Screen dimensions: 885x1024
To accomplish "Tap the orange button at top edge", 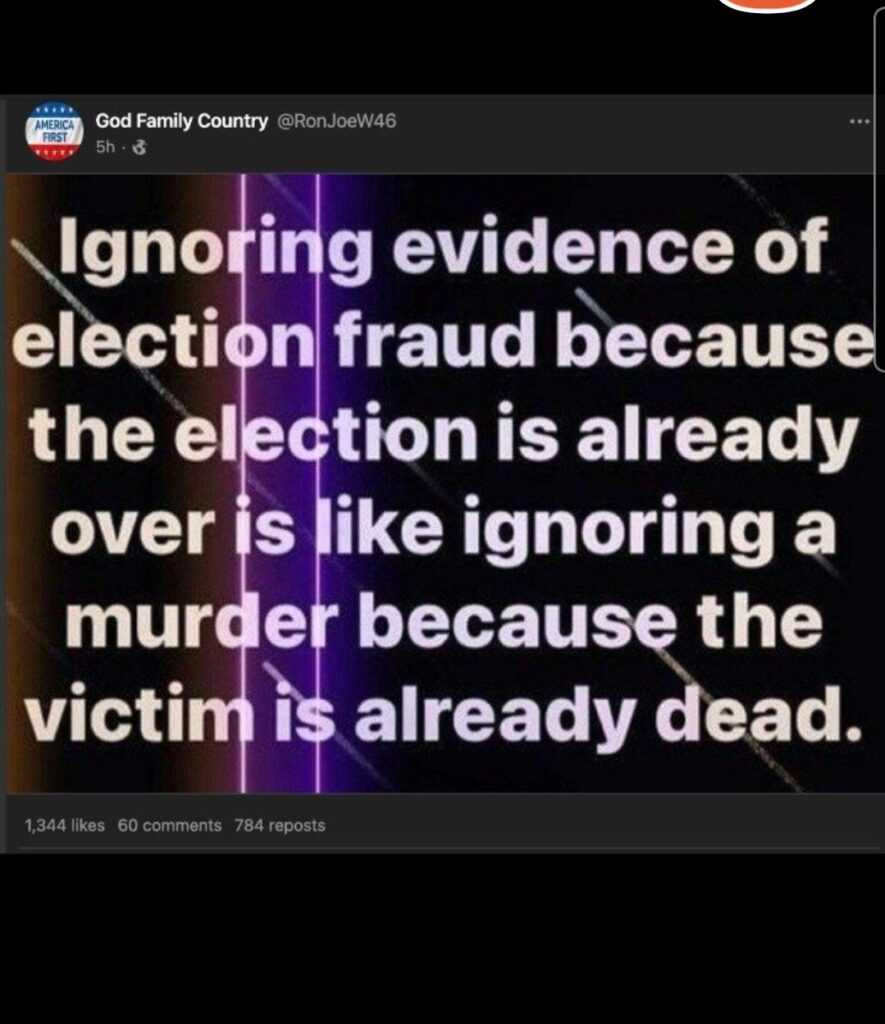I will pos(768,5).
